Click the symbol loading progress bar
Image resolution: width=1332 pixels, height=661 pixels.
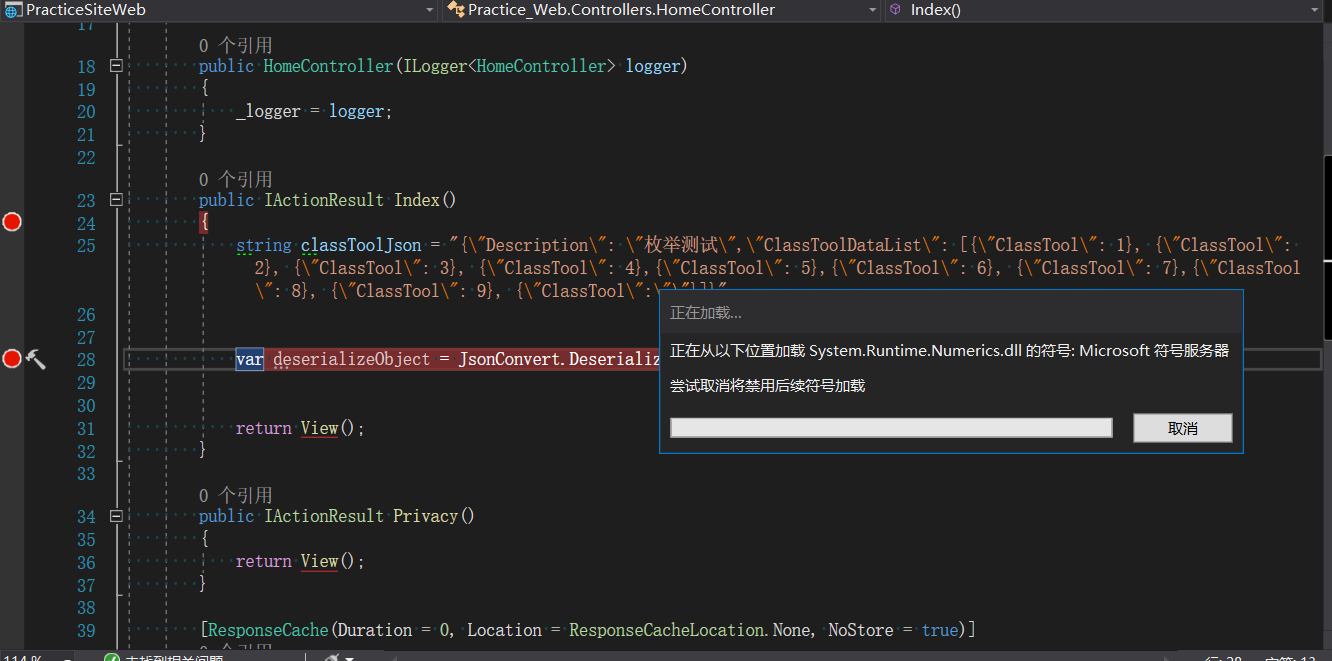tap(890, 427)
